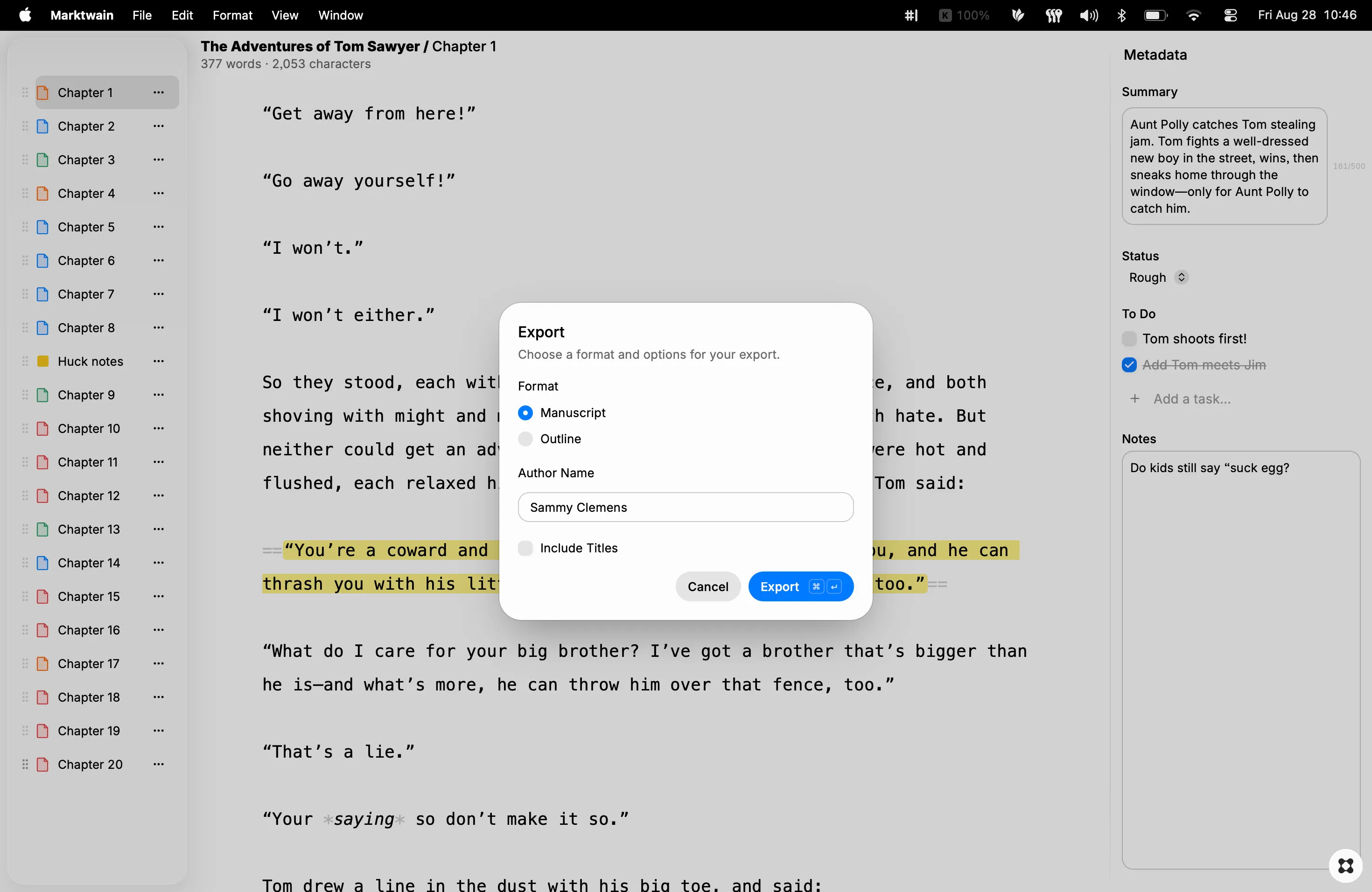Click the Chapter 9 green document icon
This screenshot has height=892, width=1372.
tap(42, 395)
